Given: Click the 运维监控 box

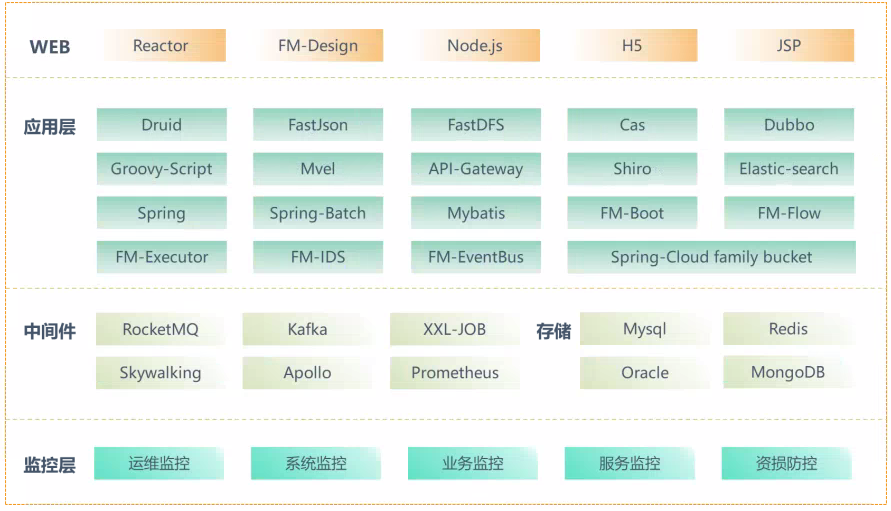Looking at the screenshot, I should [159, 463].
